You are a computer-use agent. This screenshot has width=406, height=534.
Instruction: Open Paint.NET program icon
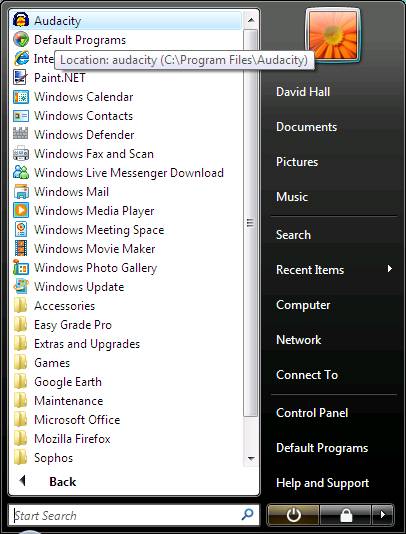20,78
